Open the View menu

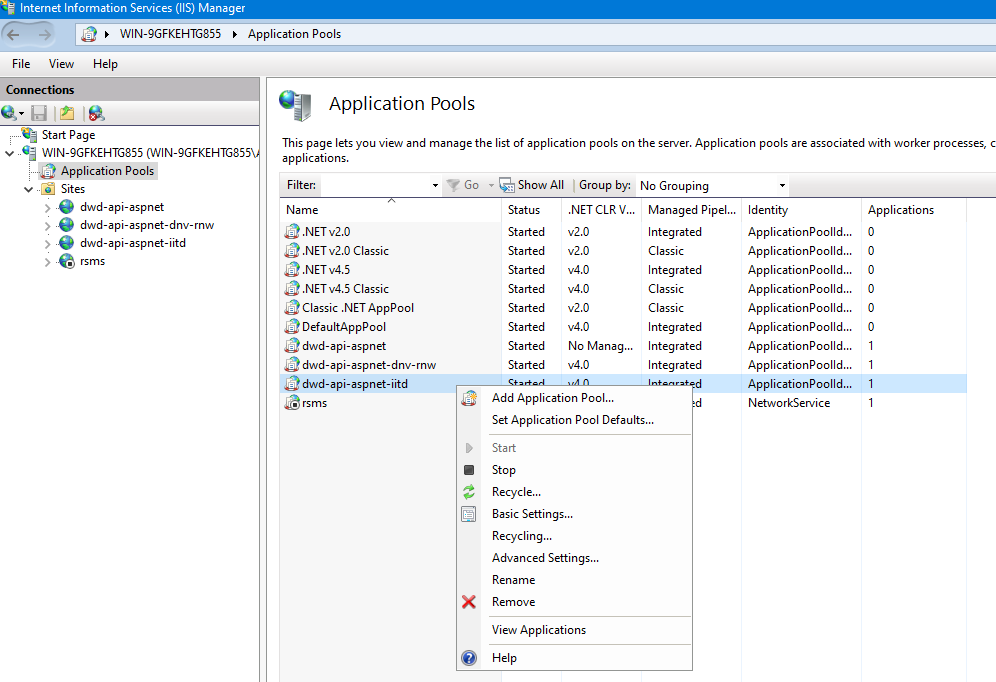(x=61, y=64)
